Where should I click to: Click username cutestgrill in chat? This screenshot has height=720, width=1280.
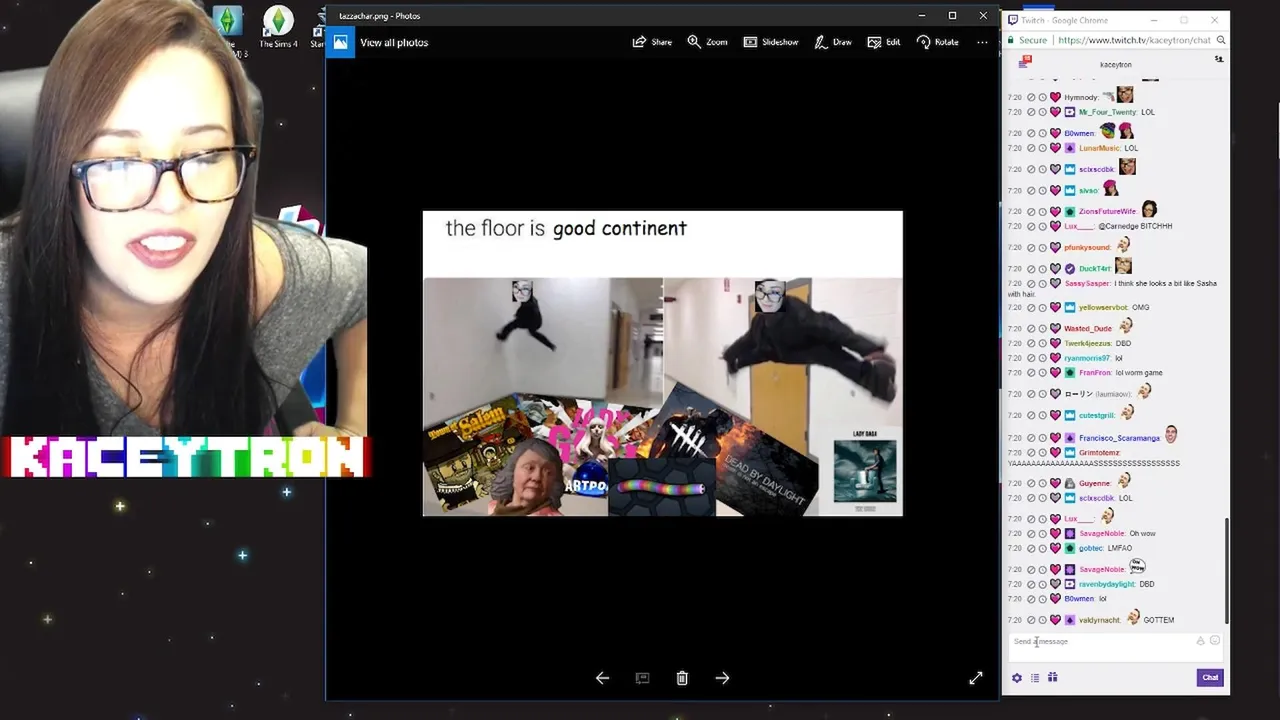coord(1096,415)
